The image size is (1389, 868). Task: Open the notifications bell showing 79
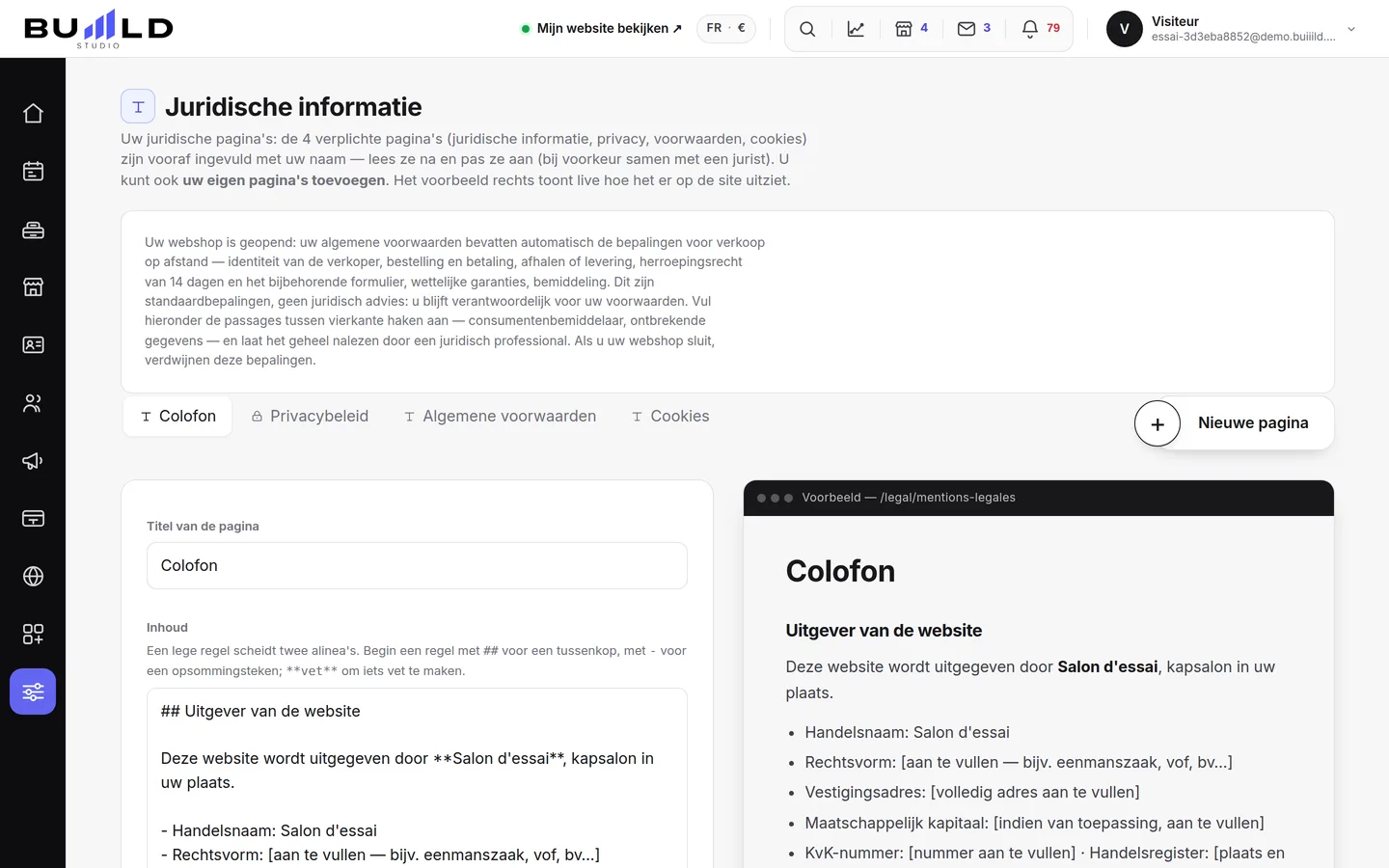(1041, 29)
